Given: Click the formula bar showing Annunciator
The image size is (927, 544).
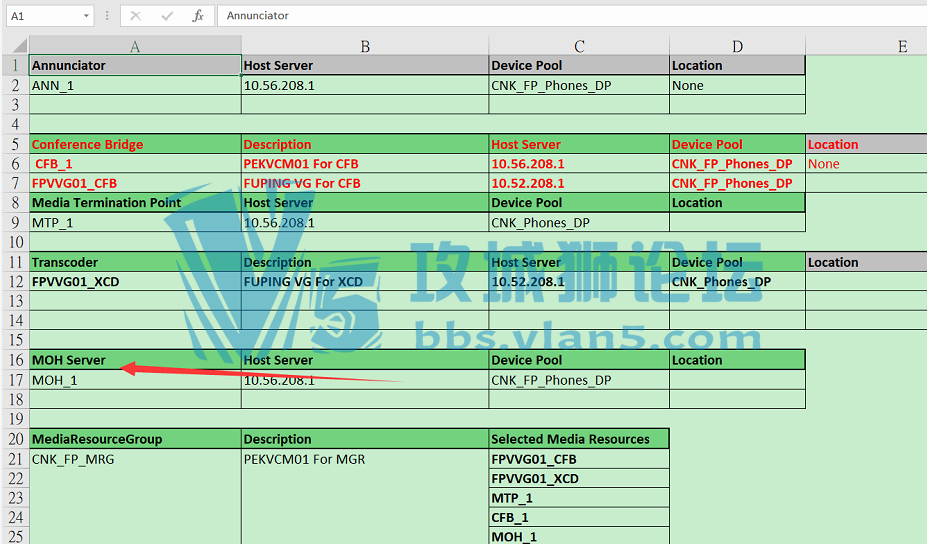Looking at the screenshot, I should (571, 16).
